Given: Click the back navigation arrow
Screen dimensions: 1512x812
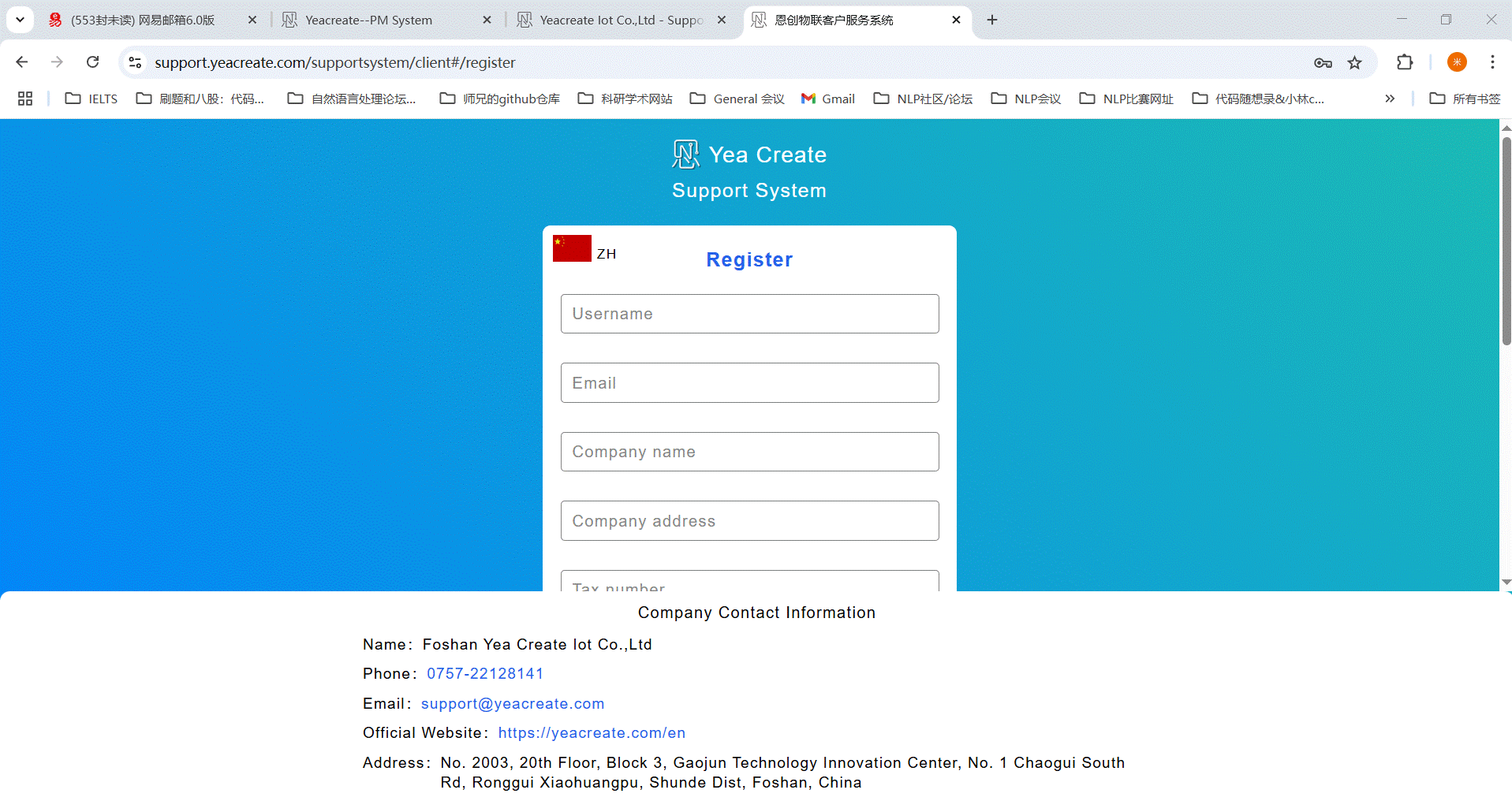Looking at the screenshot, I should (x=22, y=62).
